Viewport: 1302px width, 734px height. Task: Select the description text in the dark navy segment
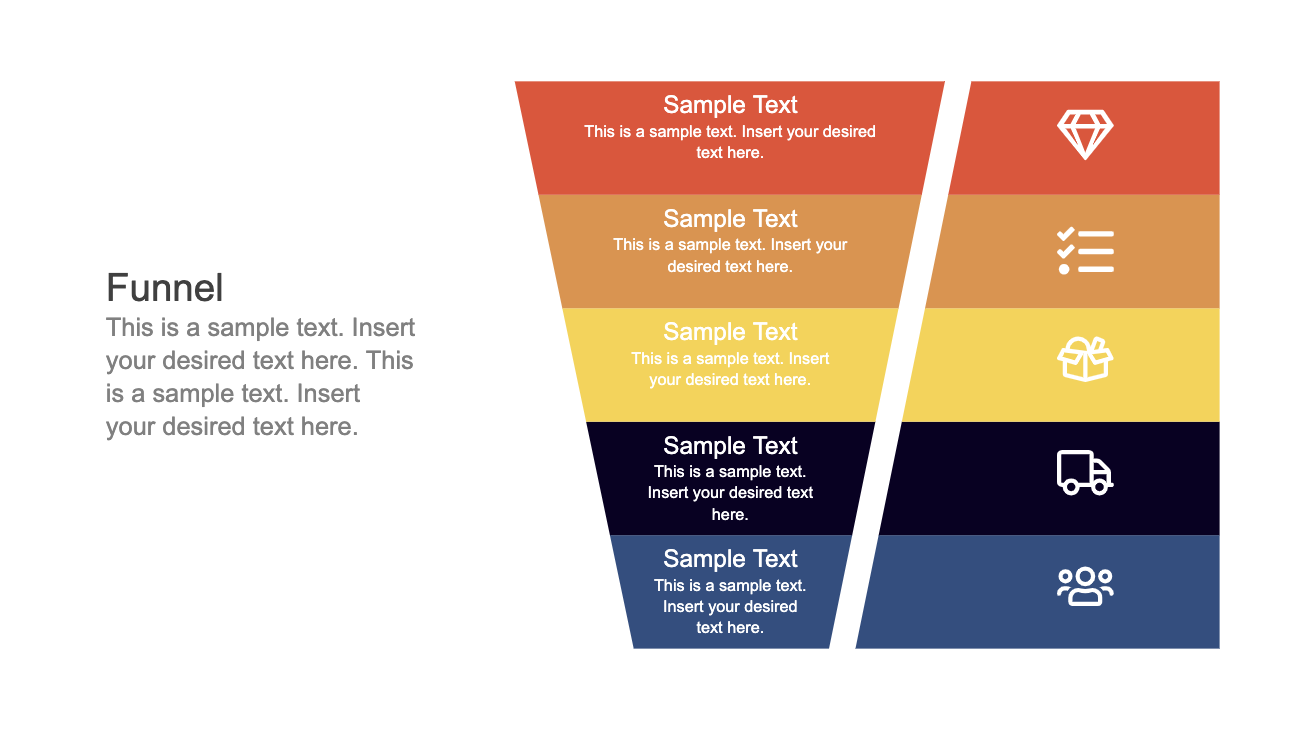730,492
